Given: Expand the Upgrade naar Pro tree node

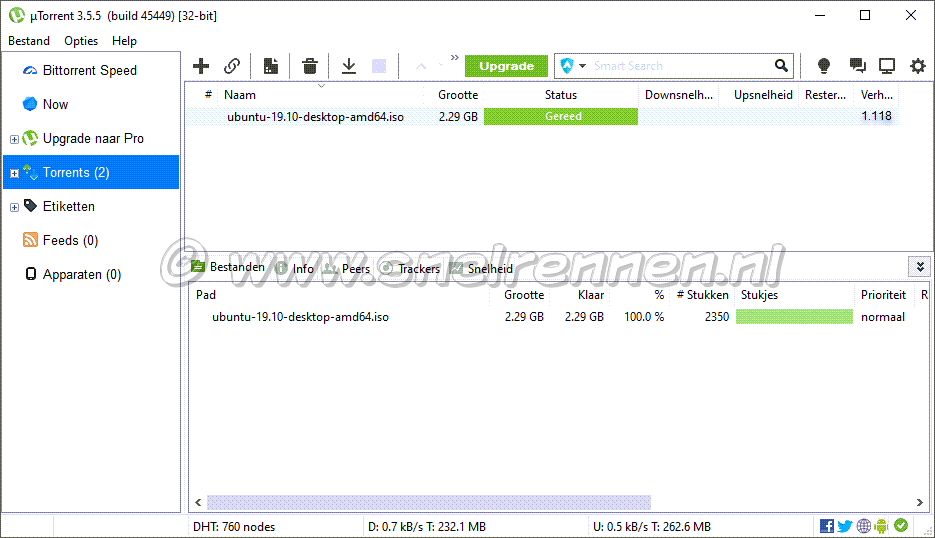Looking at the screenshot, I should [x=14, y=139].
